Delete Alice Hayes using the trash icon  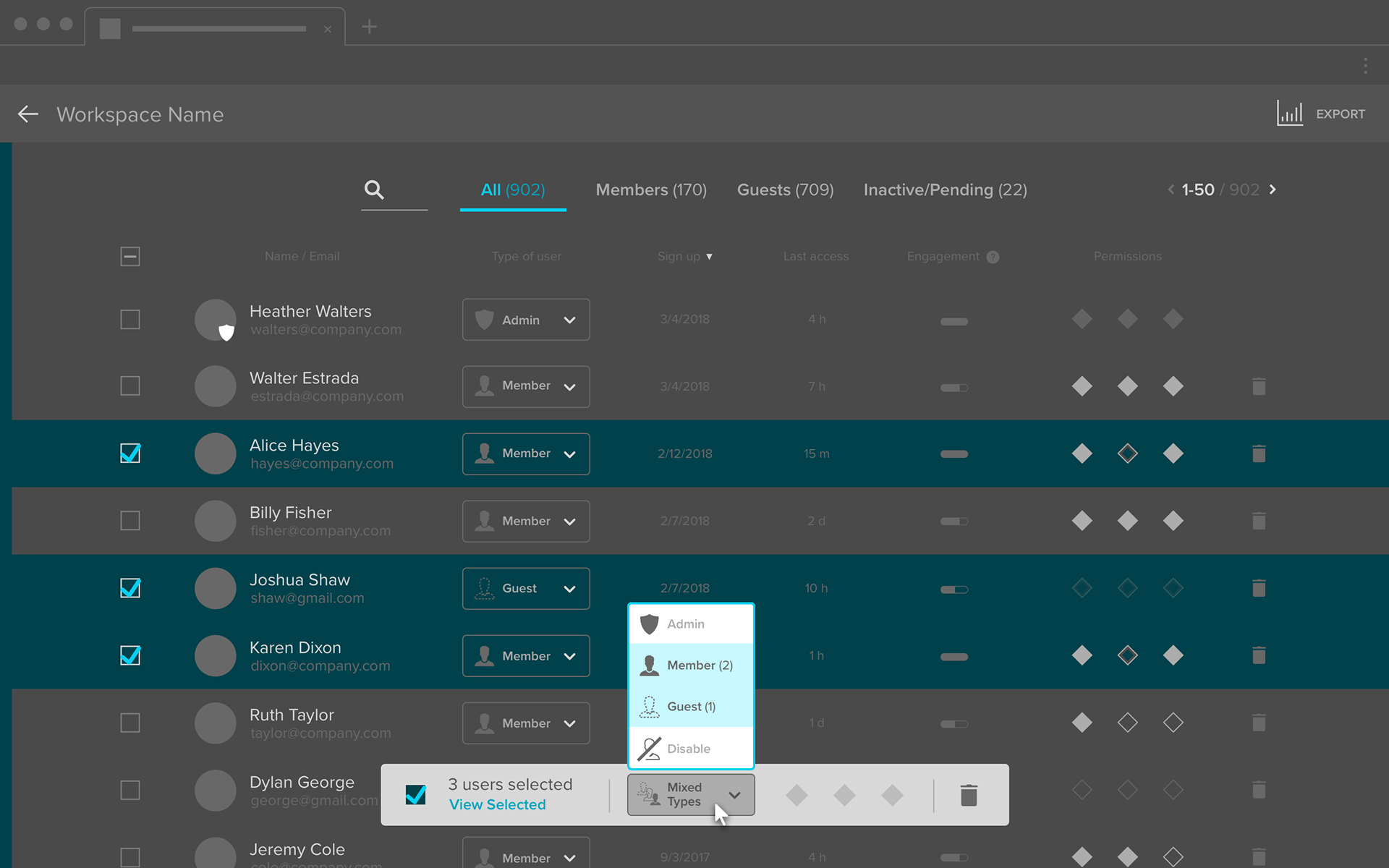1259,454
